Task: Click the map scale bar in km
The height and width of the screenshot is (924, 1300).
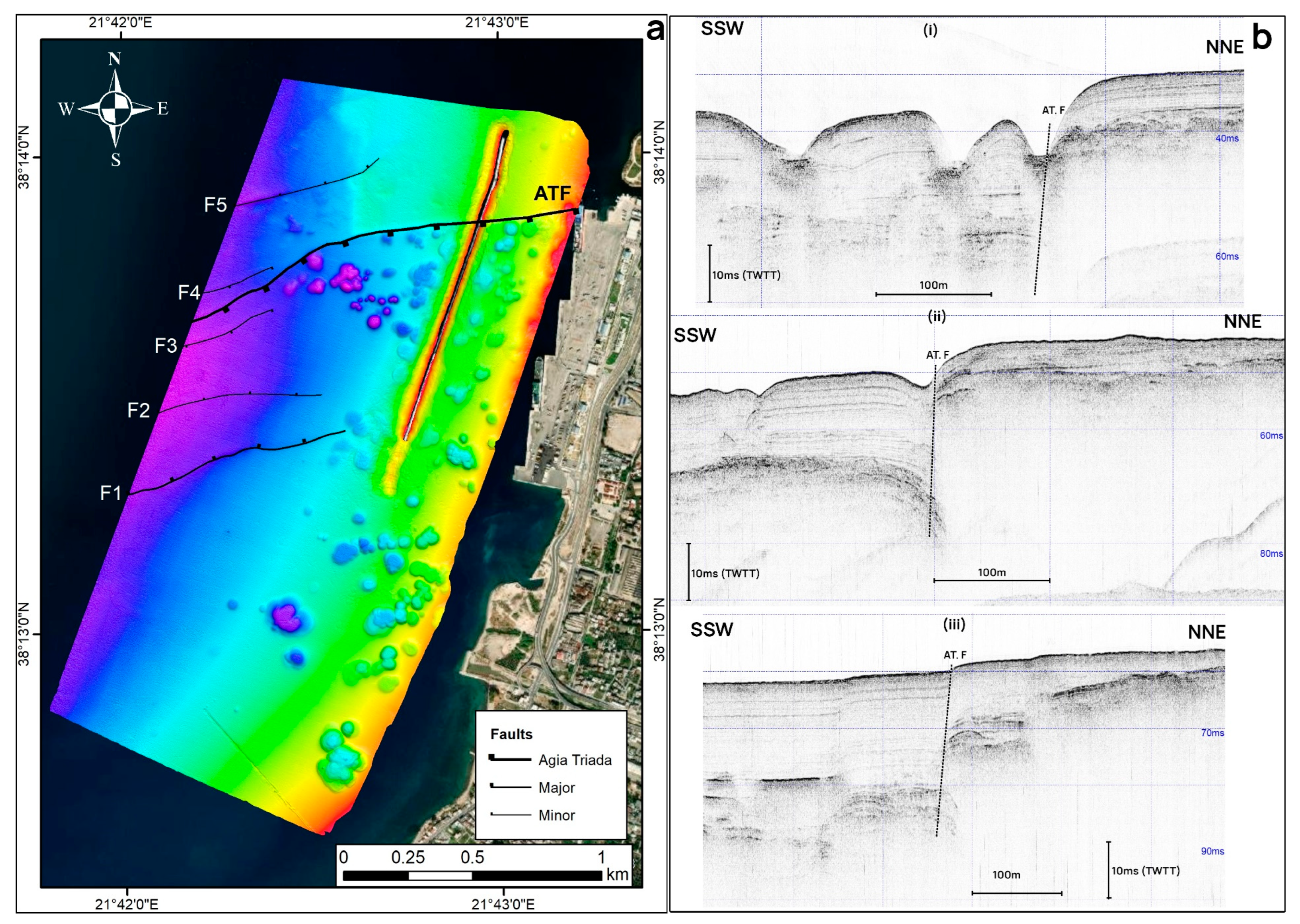Action: click(x=472, y=875)
